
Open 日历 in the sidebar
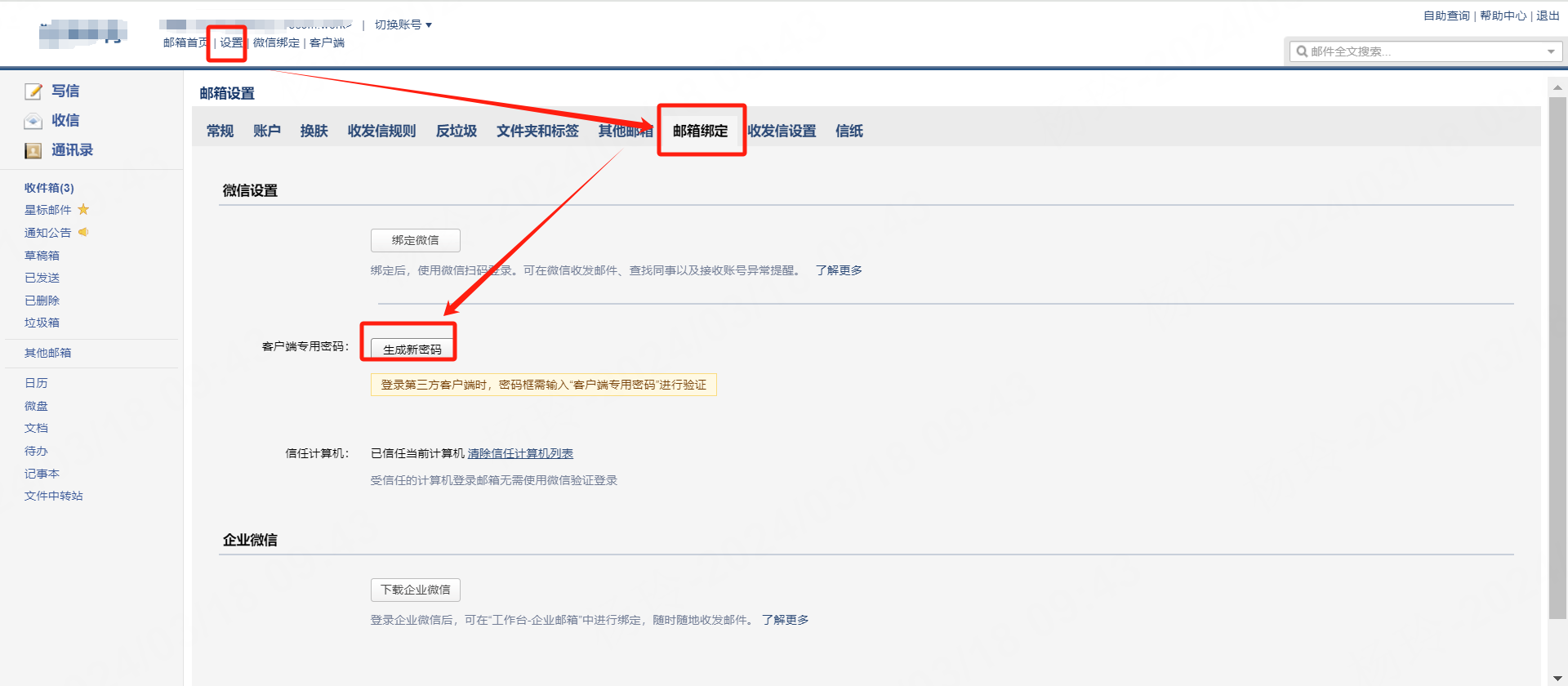point(36,383)
